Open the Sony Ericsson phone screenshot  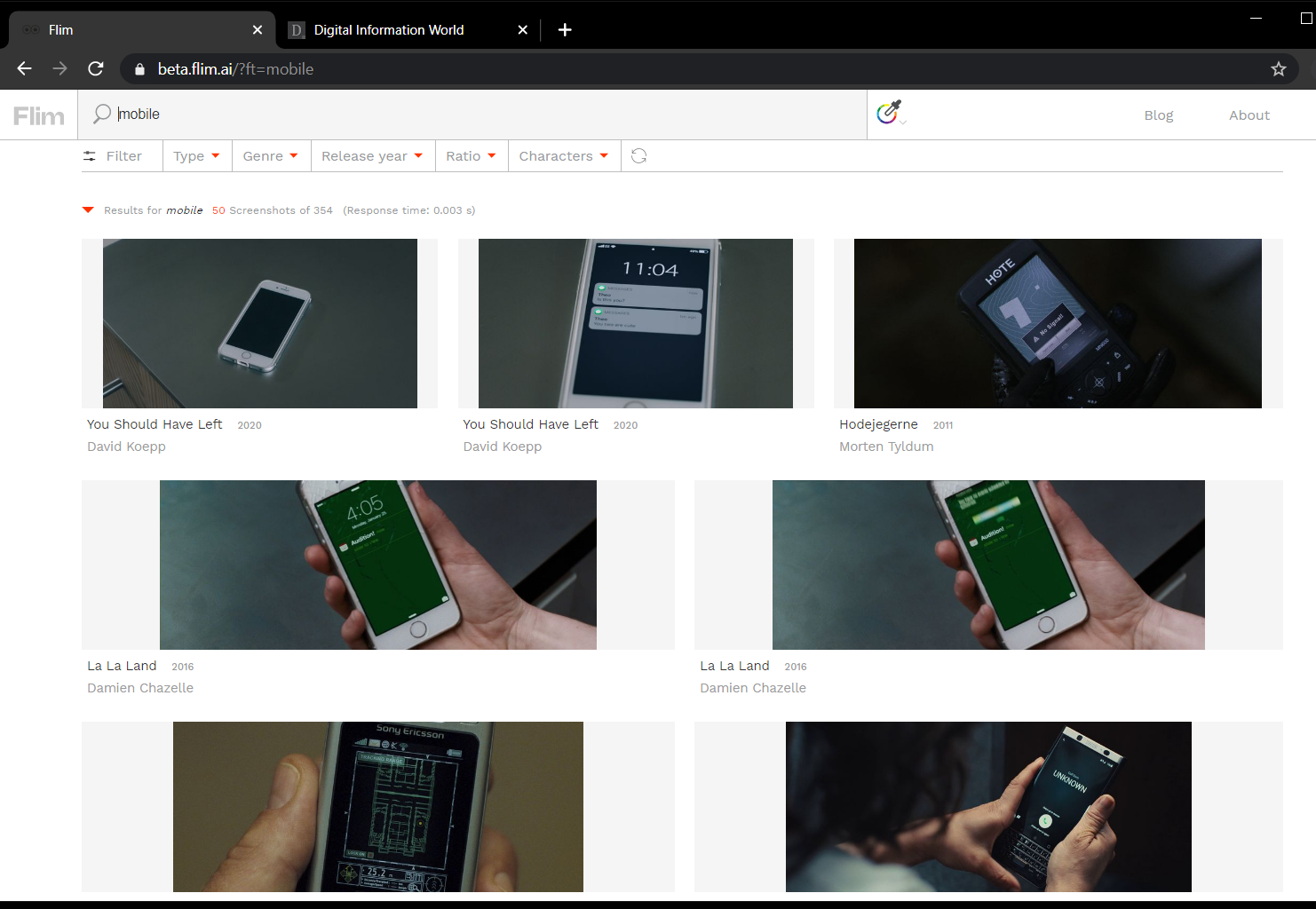pyautogui.click(x=378, y=806)
